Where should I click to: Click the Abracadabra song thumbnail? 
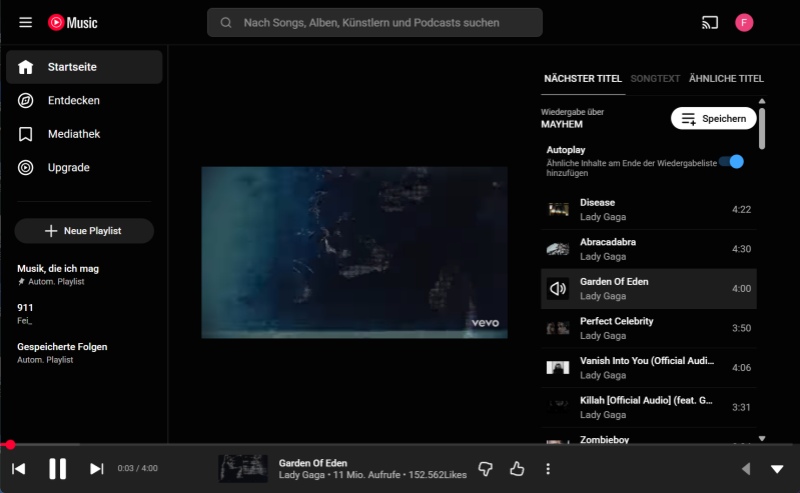click(558, 249)
